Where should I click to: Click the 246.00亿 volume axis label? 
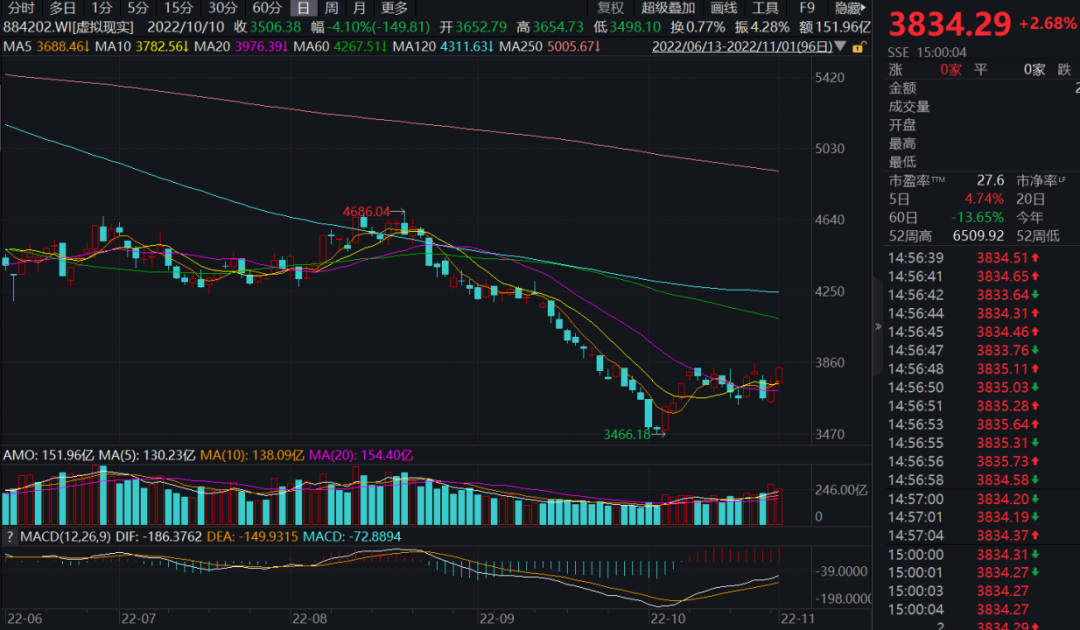tap(842, 490)
